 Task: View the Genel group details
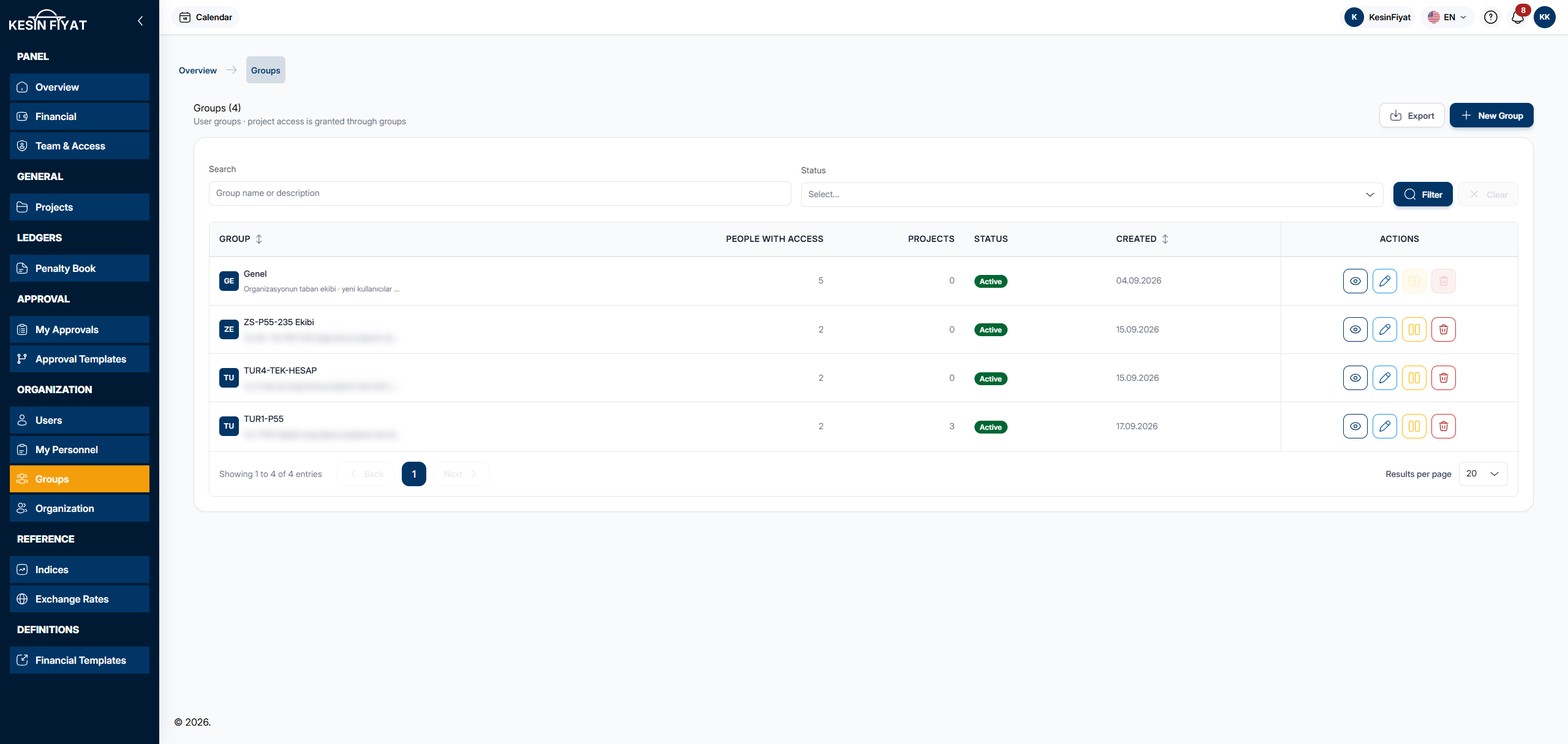coord(1355,281)
